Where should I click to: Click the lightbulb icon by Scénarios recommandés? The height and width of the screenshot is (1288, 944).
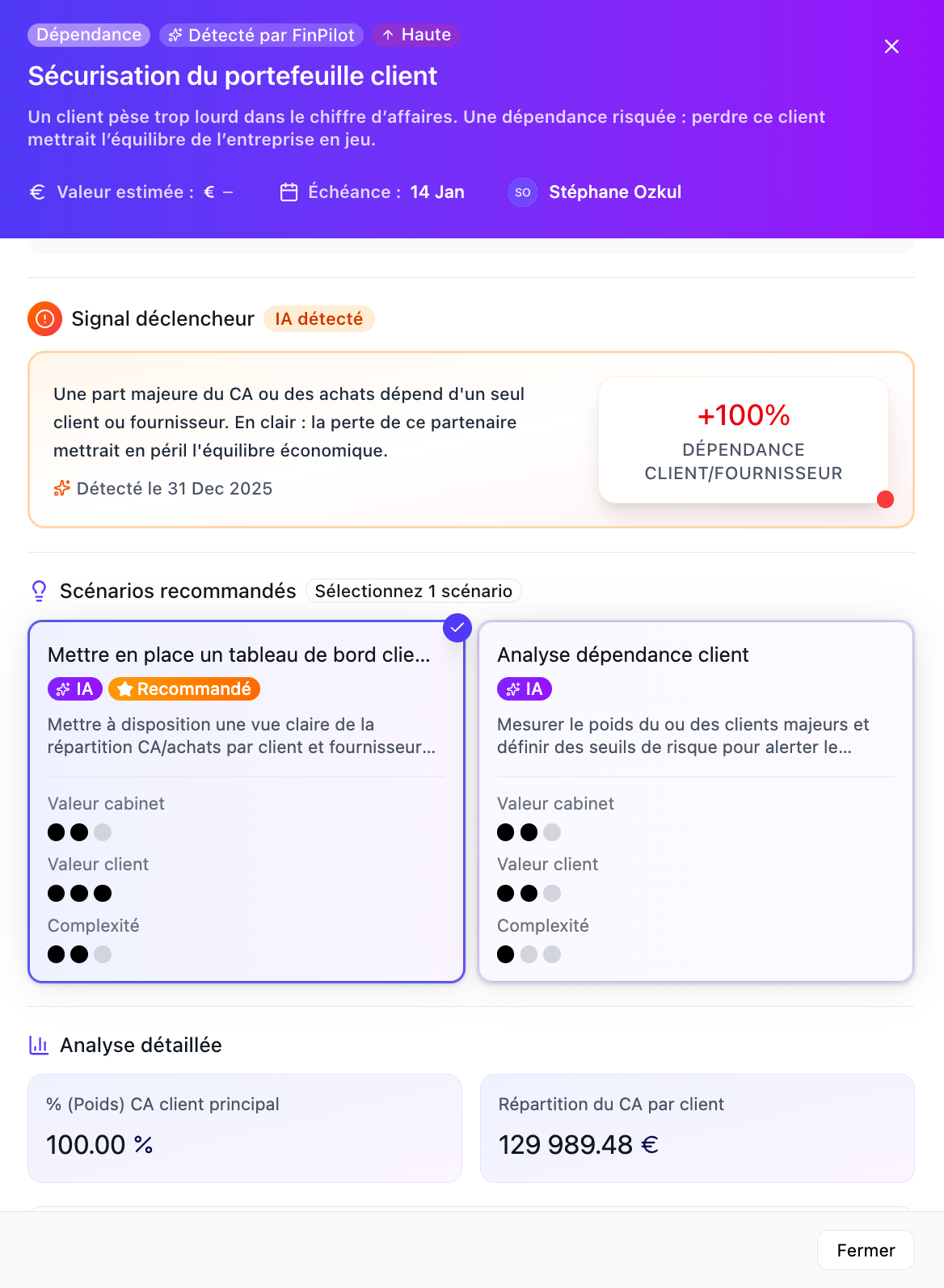39,591
